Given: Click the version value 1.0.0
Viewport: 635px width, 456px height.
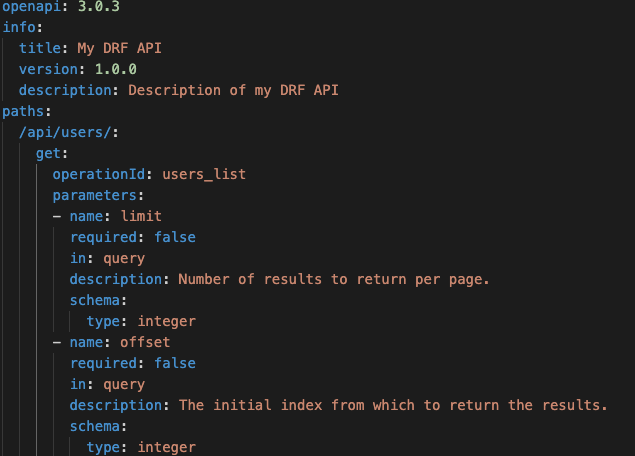Looking at the screenshot, I should point(116,69).
